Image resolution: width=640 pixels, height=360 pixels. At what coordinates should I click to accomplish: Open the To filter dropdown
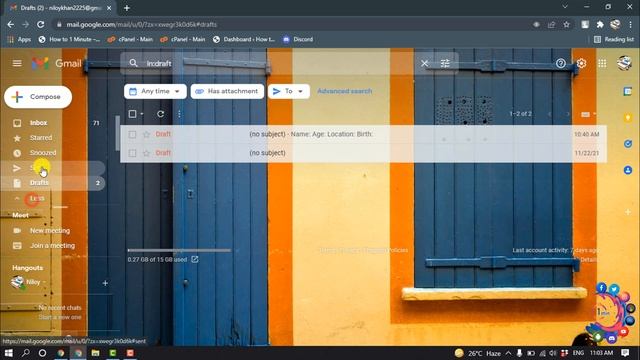[289, 91]
